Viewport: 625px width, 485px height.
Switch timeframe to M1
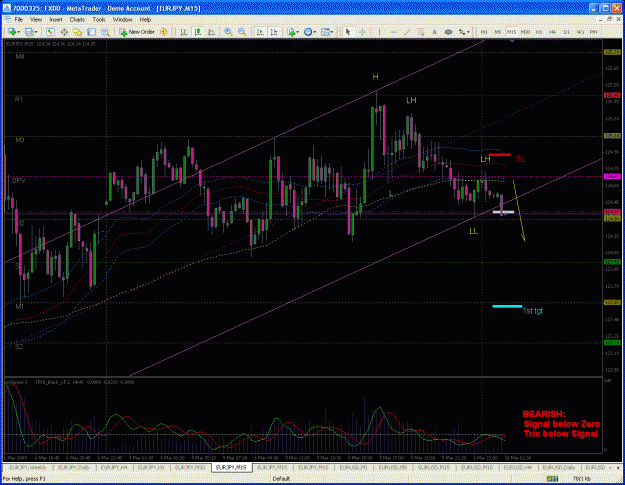(484, 32)
